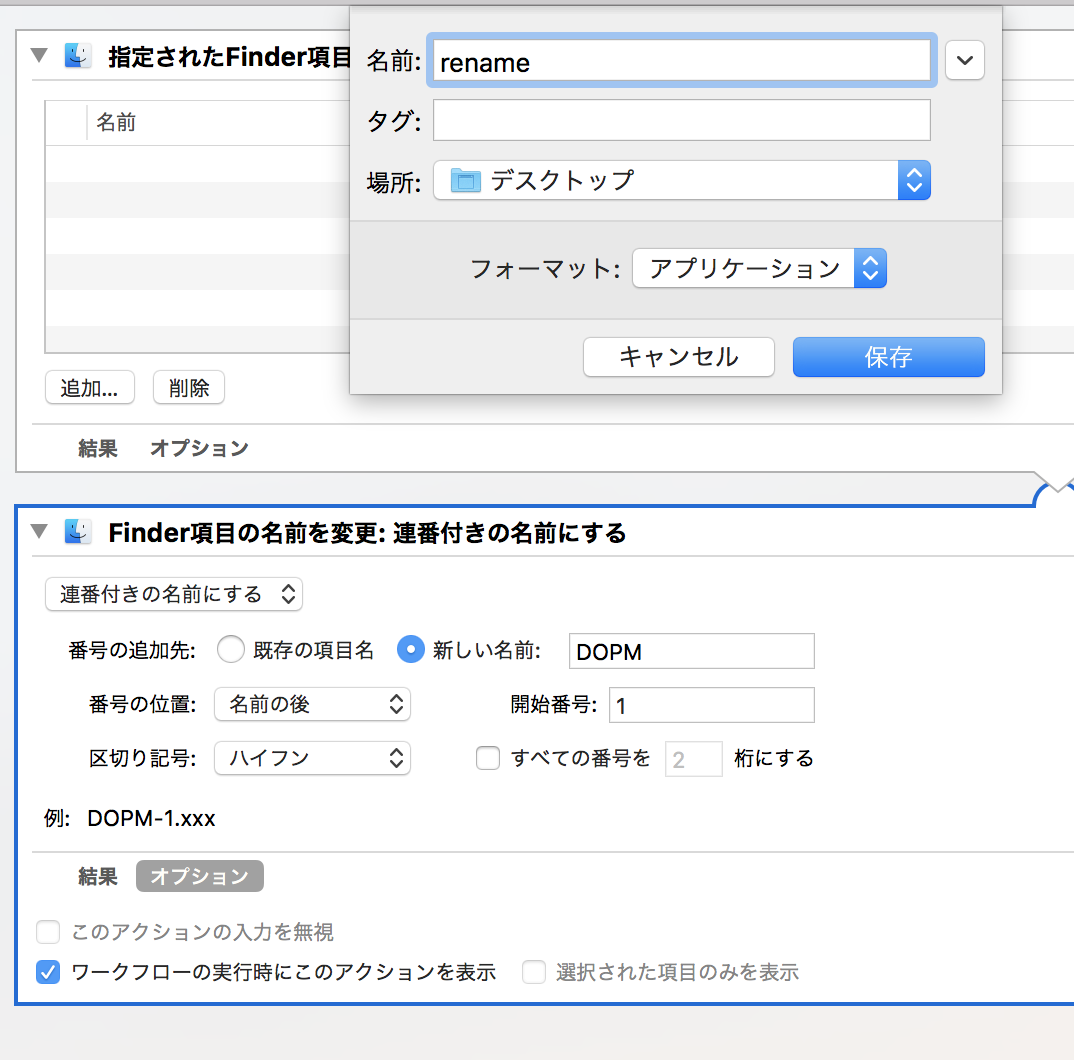This screenshot has height=1060, width=1074.
Task: Click the 削除 button
Action: click(x=189, y=388)
